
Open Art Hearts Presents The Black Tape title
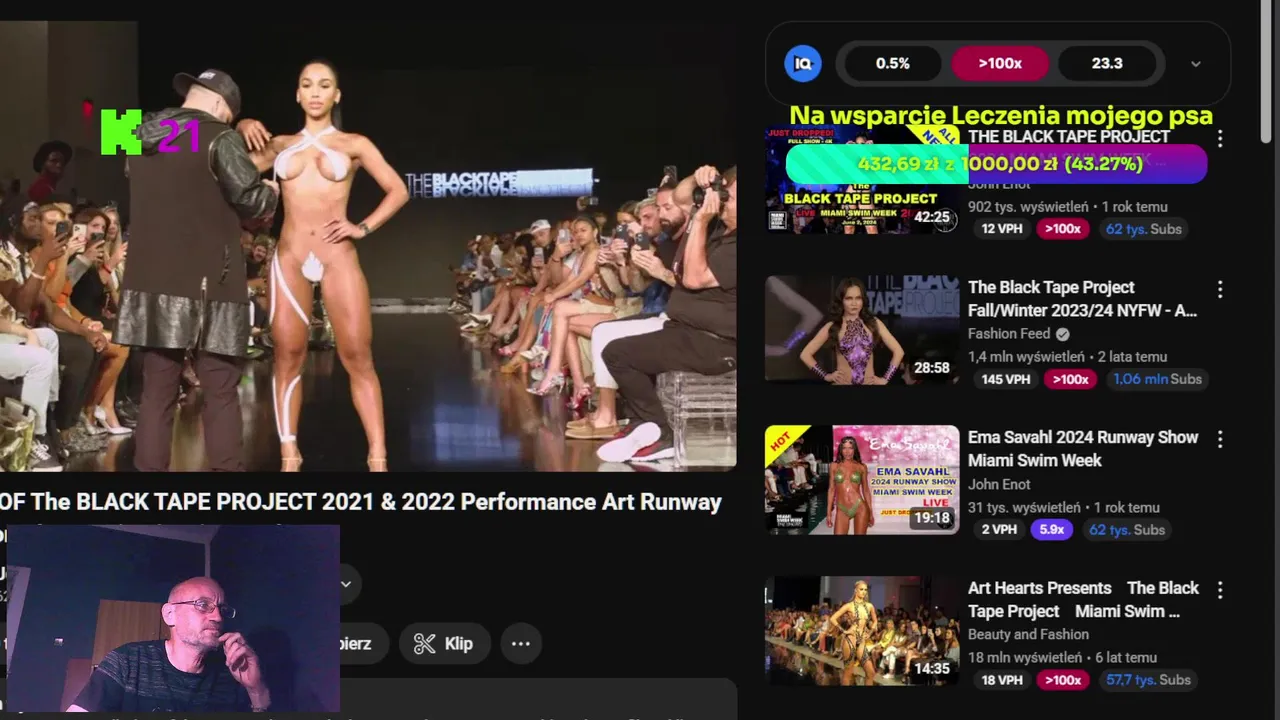pos(1083,599)
